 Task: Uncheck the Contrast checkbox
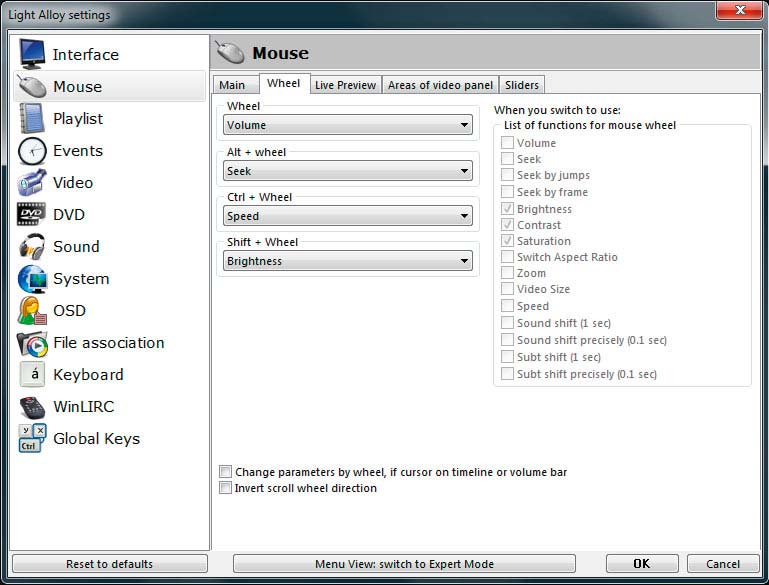coord(507,225)
